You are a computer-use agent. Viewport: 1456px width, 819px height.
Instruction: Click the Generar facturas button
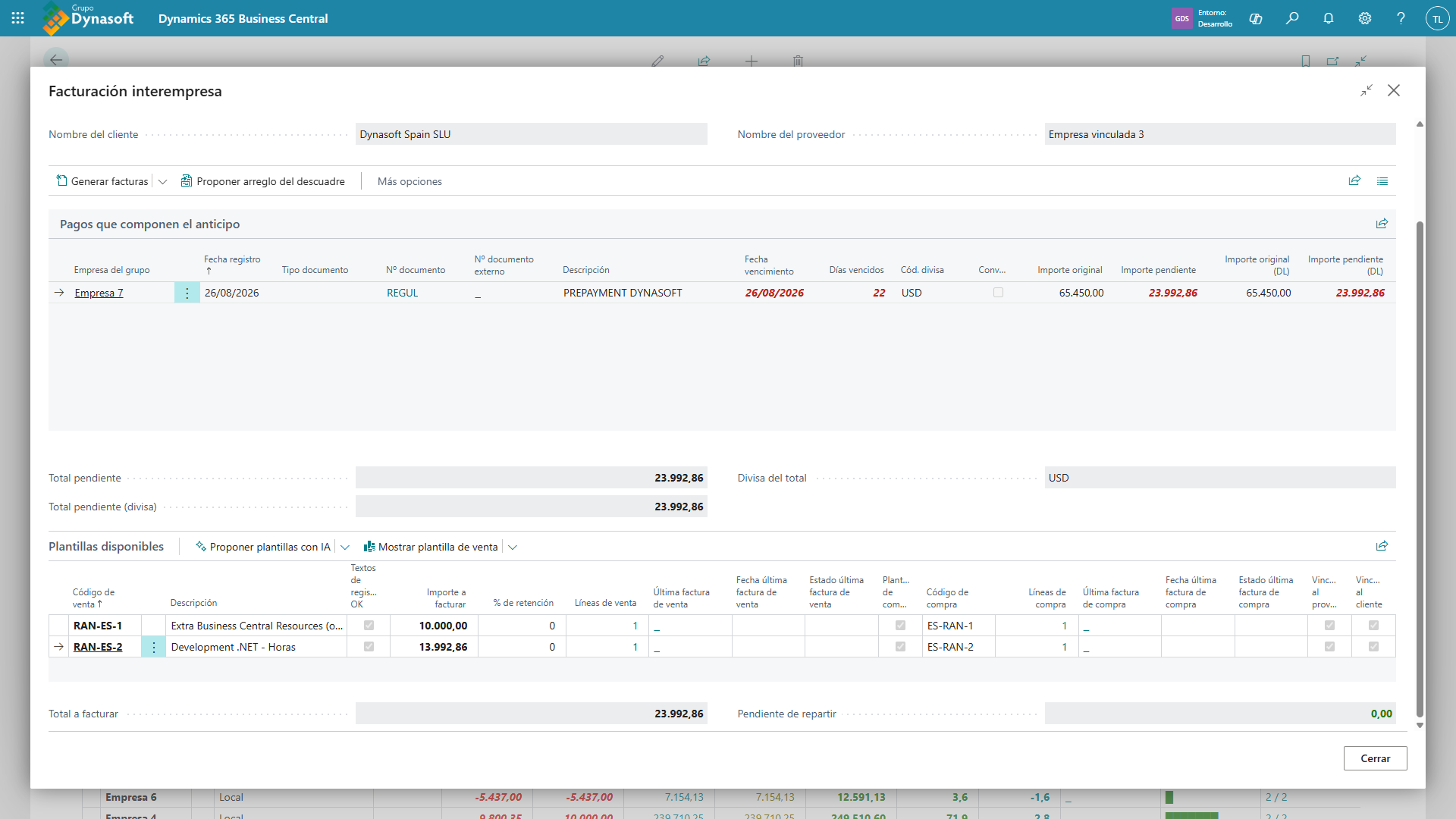(102, 181)
